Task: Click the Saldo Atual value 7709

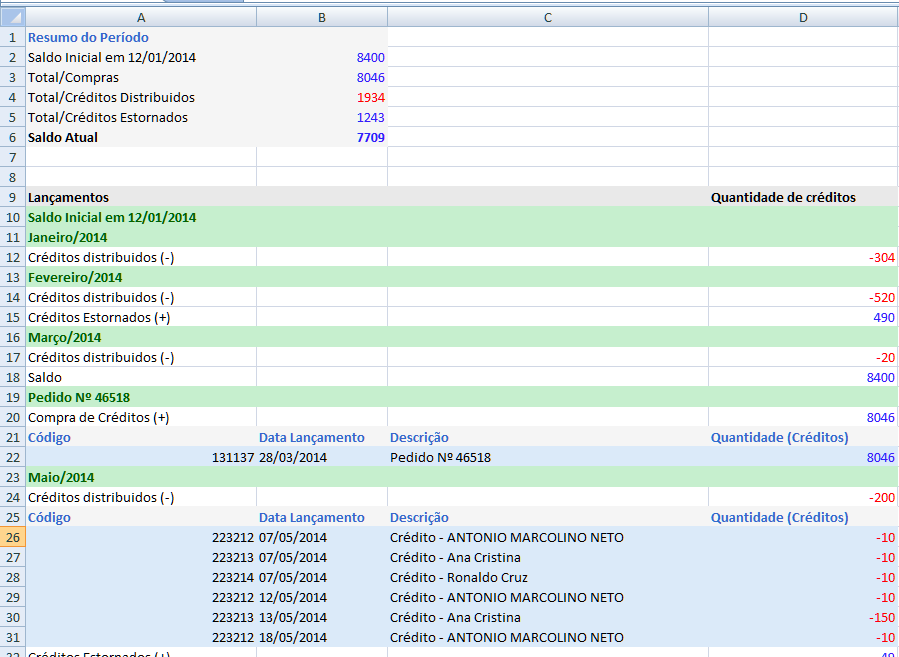Action: point(370,137)
